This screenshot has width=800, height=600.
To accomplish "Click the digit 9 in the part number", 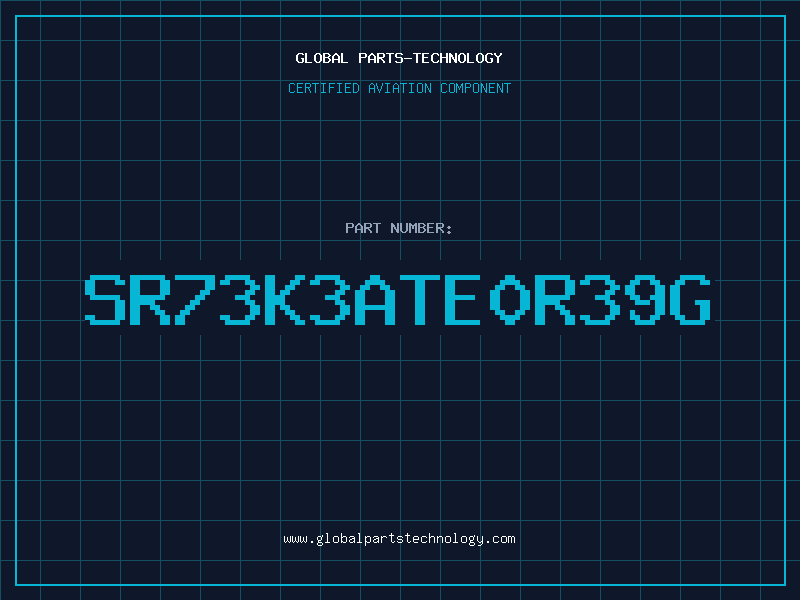I will [x=646, y=300].
